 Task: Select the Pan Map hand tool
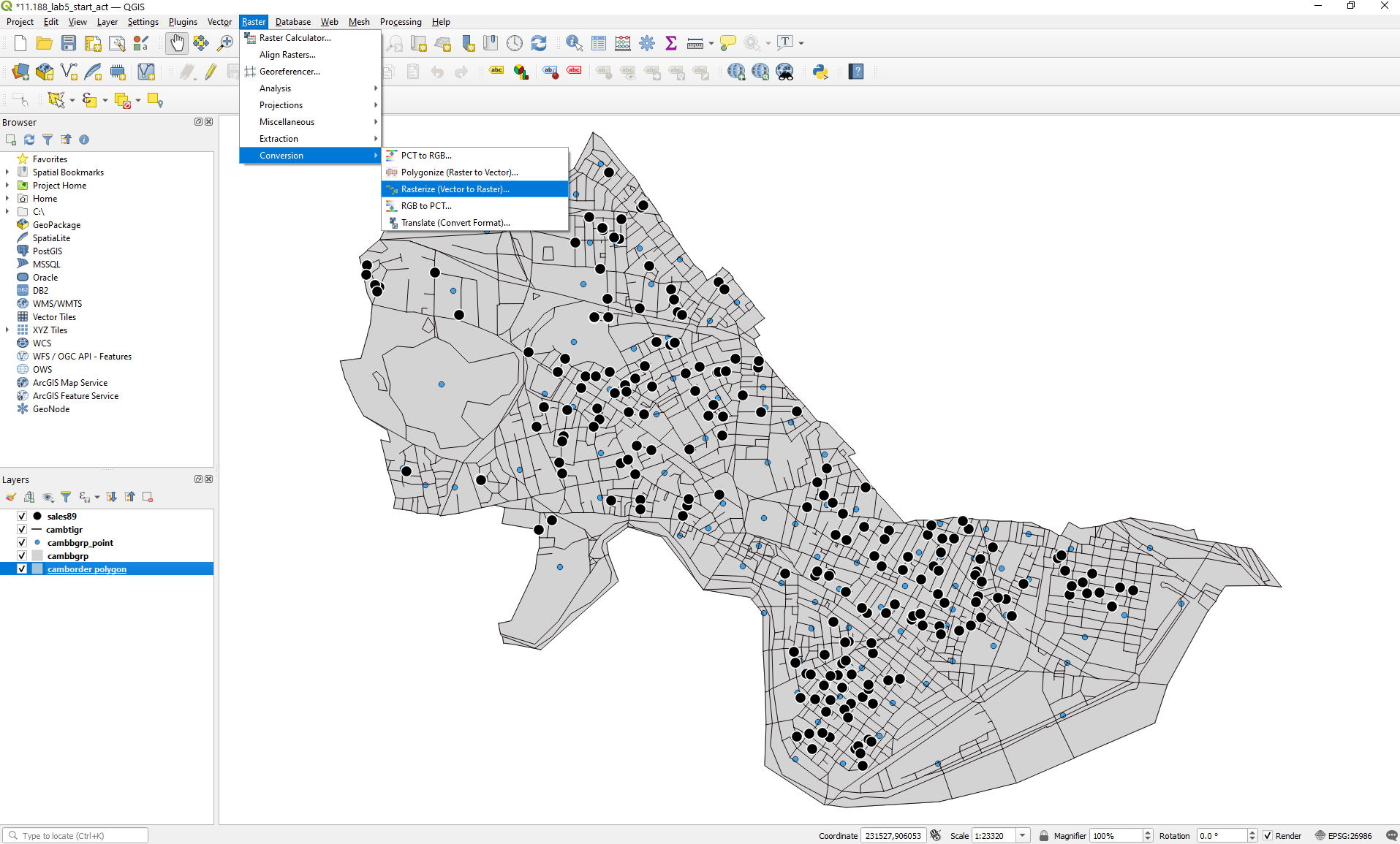(176, 44)
